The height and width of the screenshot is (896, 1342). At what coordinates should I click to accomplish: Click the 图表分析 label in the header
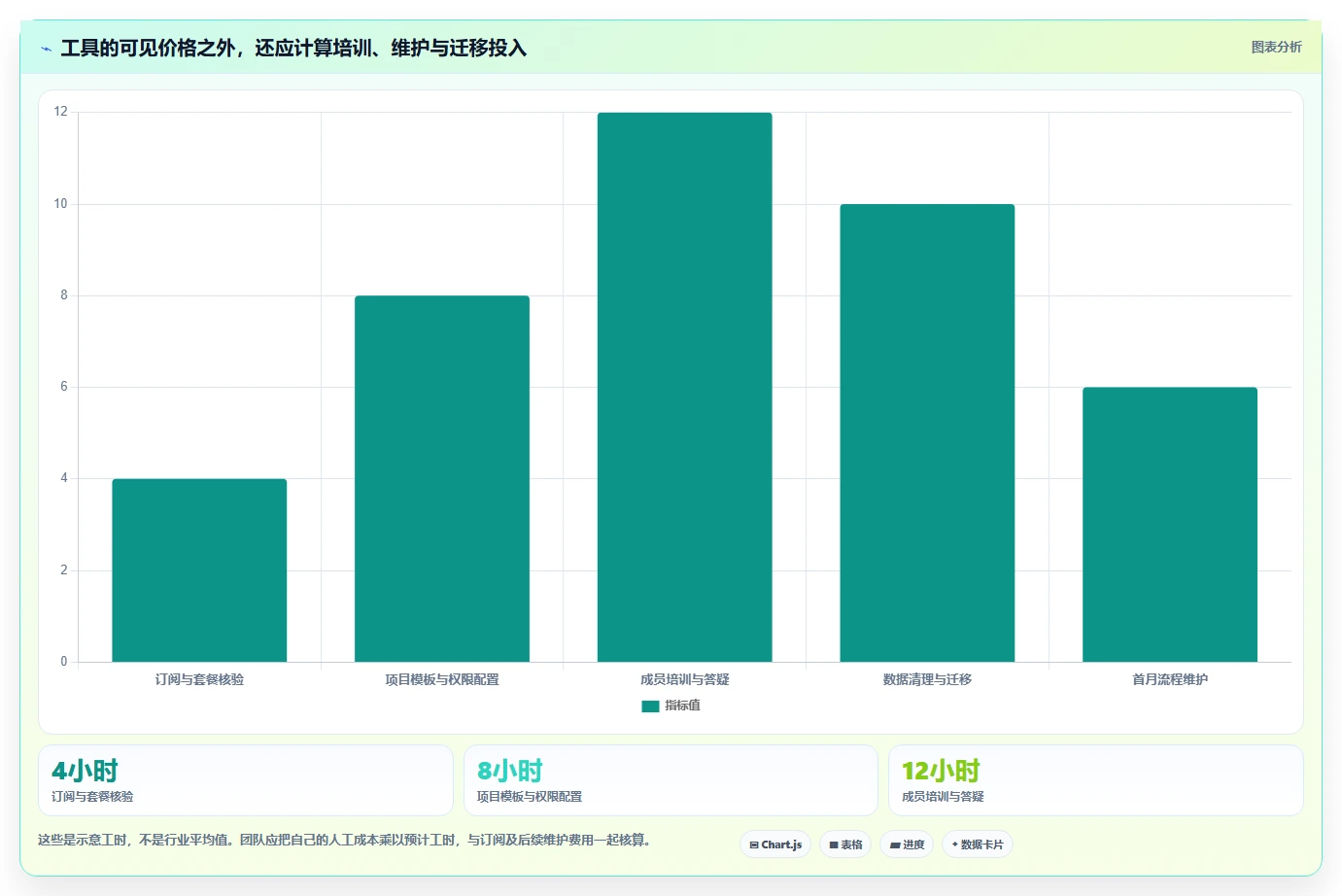pos(1276,47)
